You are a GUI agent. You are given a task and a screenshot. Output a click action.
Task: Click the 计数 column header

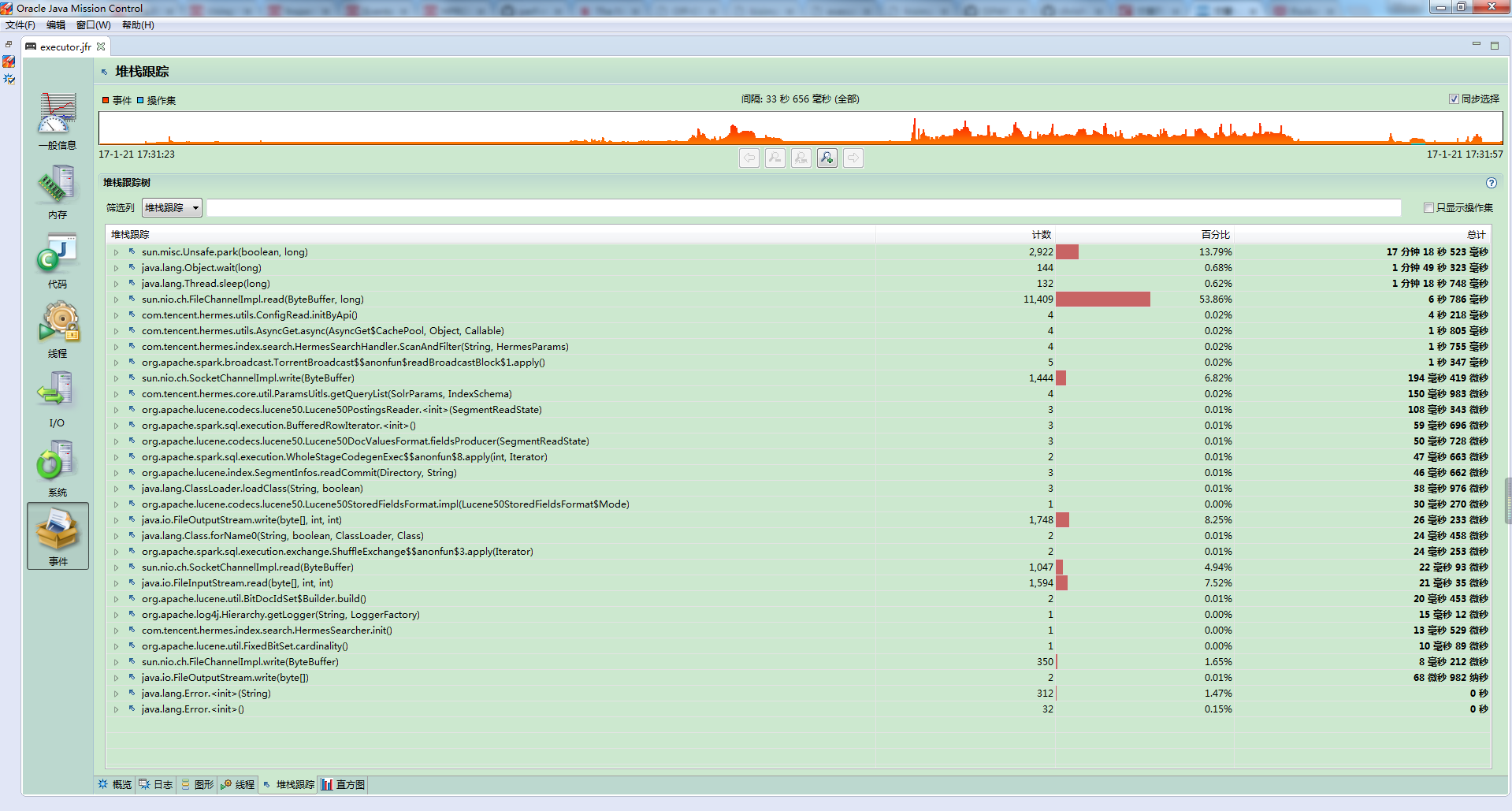1041,235
